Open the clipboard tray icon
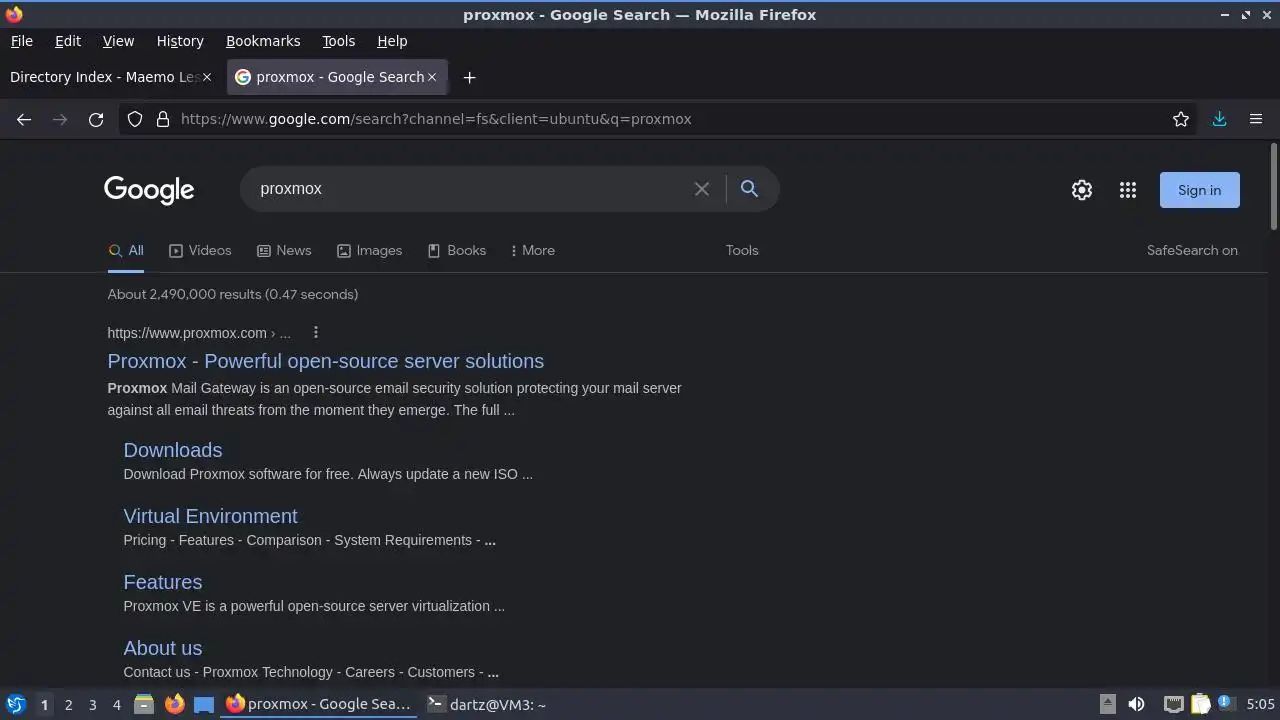 (x=1200, y=704)
